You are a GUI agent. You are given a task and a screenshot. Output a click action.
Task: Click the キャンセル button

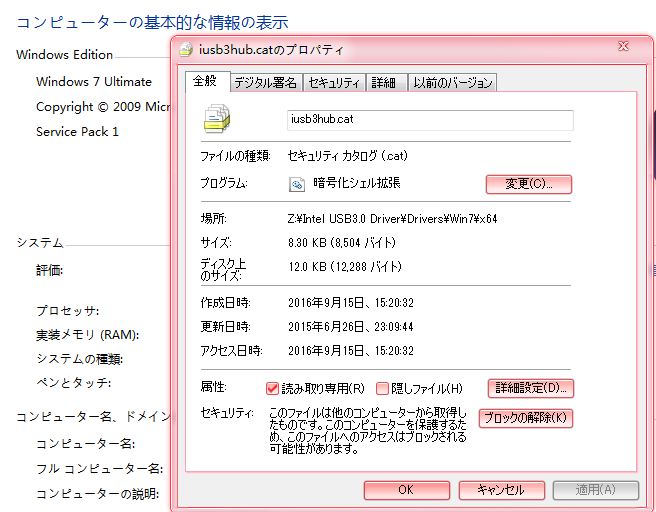[x=502, y=490]
